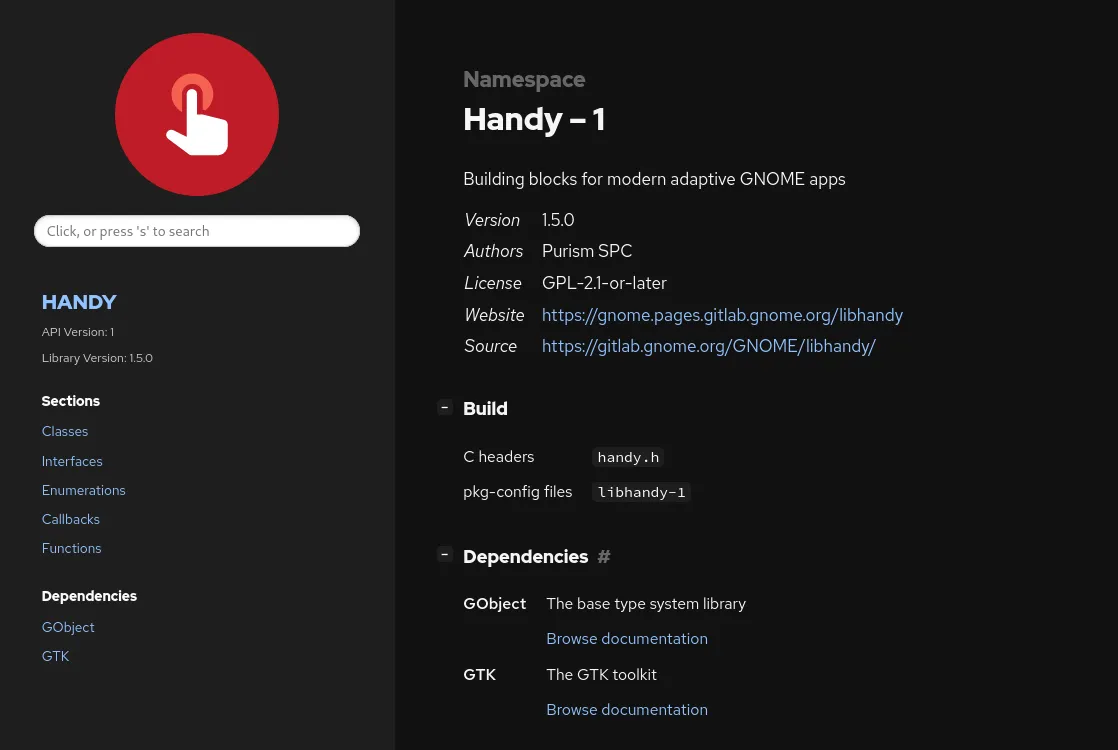
Task: Browse documentation for GTK
Action: click(627, 710)
